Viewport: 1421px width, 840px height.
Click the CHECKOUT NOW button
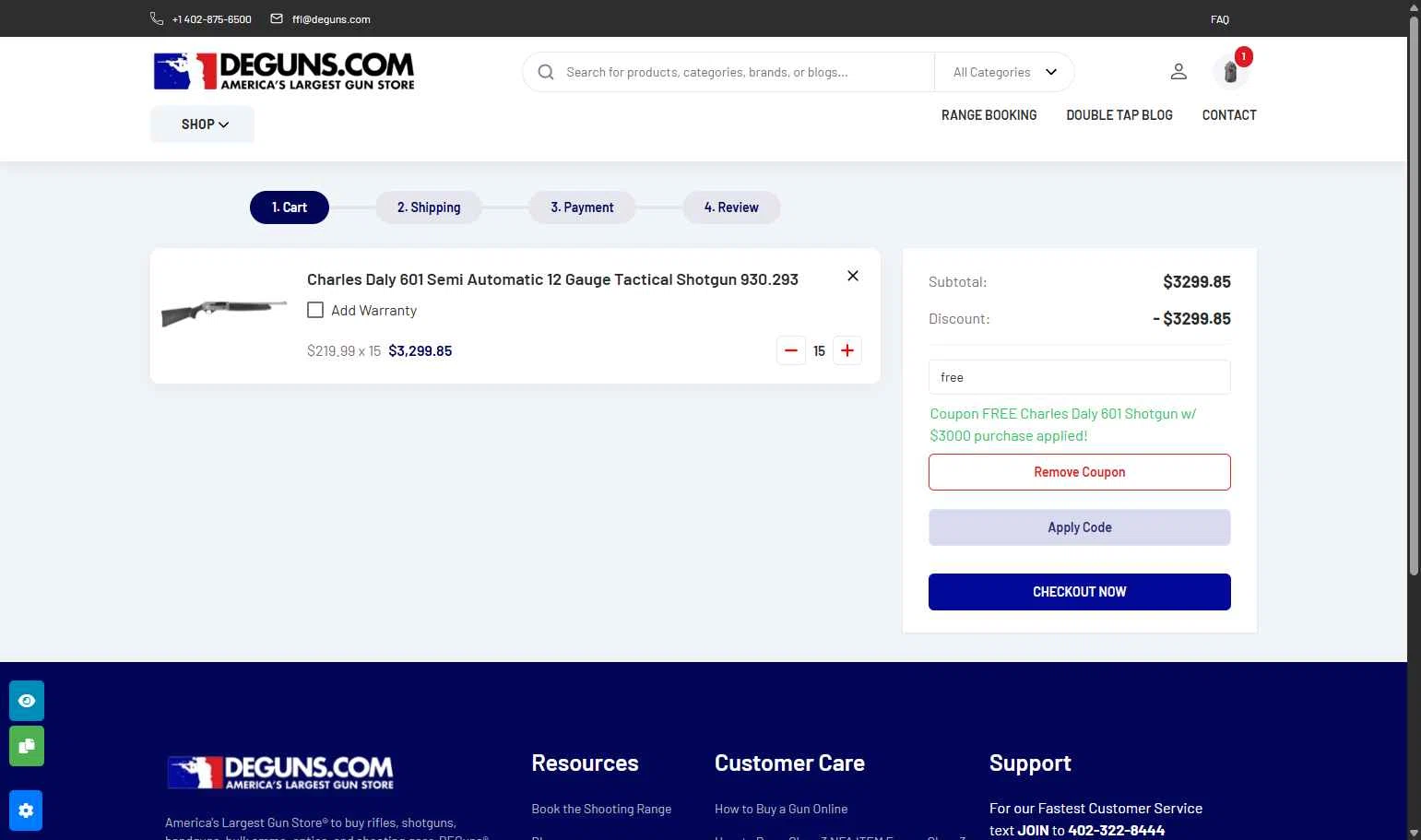click(x=1080, y=592)
